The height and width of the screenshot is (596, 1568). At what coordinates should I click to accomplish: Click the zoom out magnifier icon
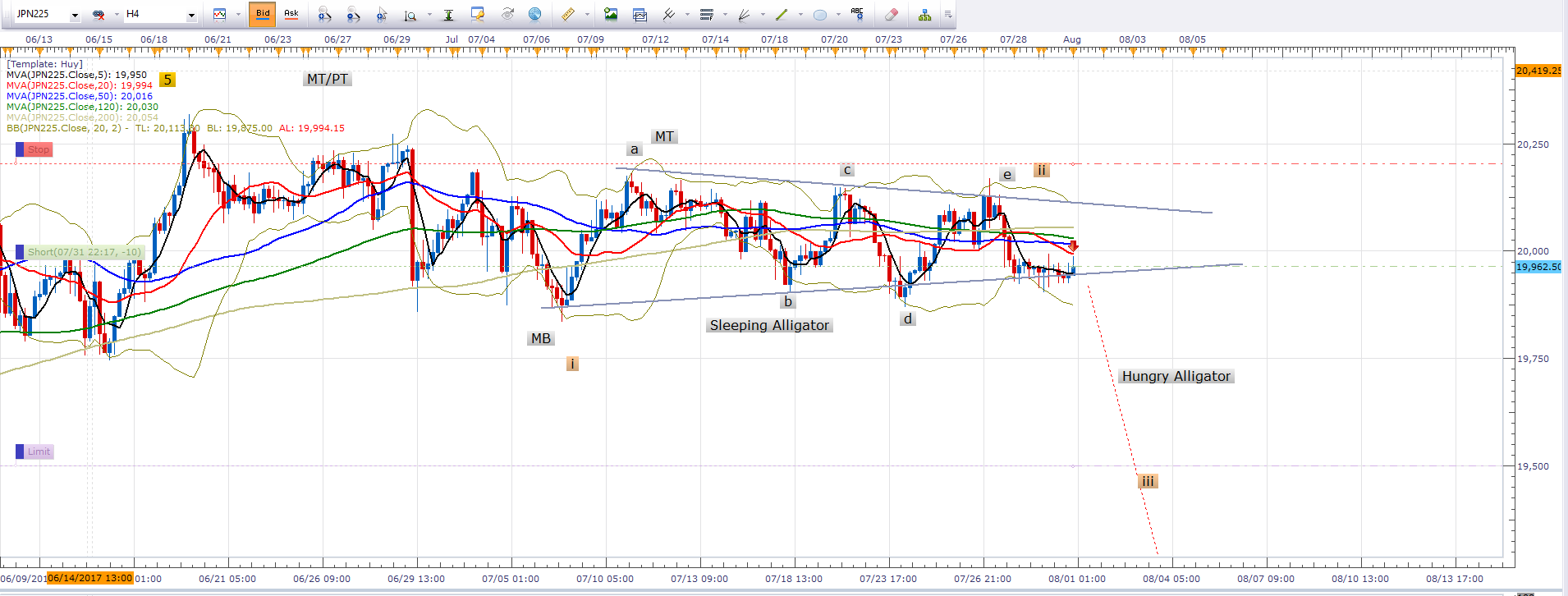tap(353, 14)
